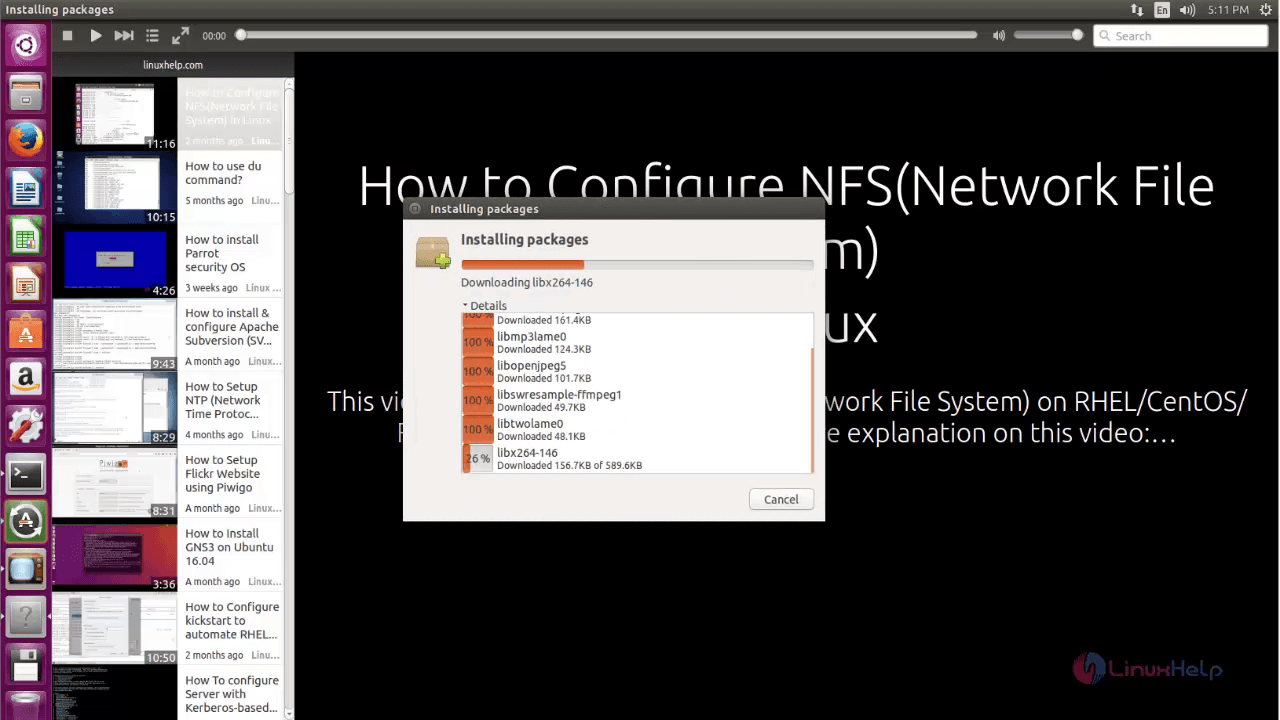The height and width of the screenshot is (720, 1280).
Task: Open the Terminal from launcher
Action: click(x=26, y=475)
